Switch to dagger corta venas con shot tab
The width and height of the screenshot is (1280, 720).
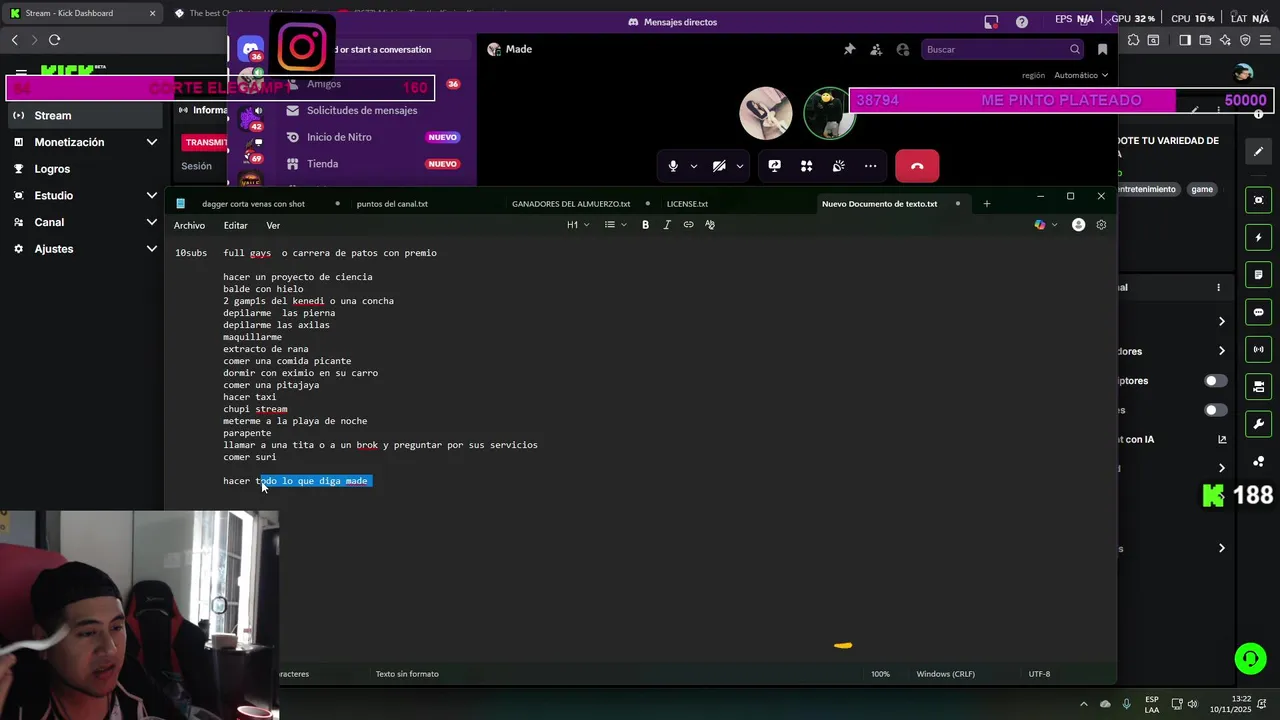click(x=253, y=204)
